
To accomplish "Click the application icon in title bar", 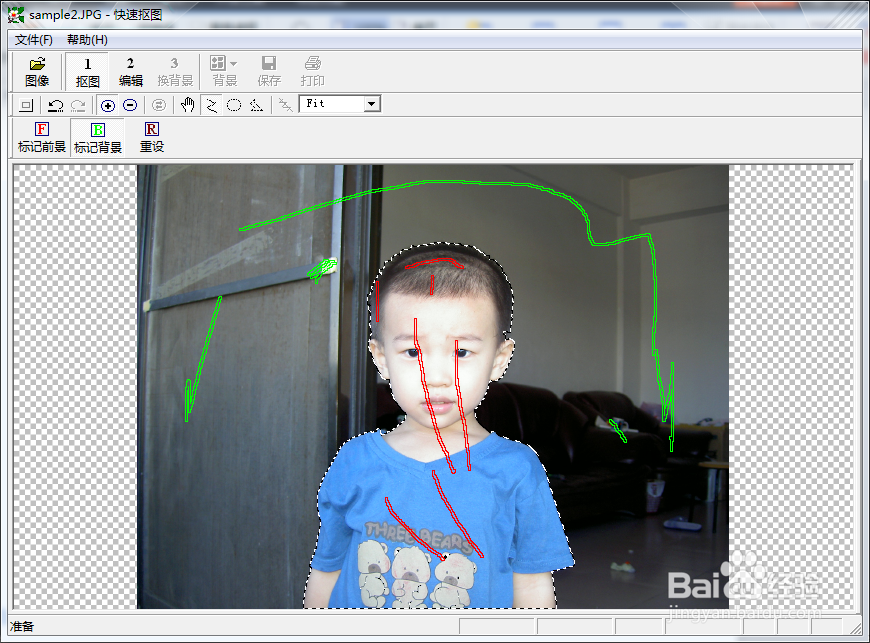I will coord(16,14).
